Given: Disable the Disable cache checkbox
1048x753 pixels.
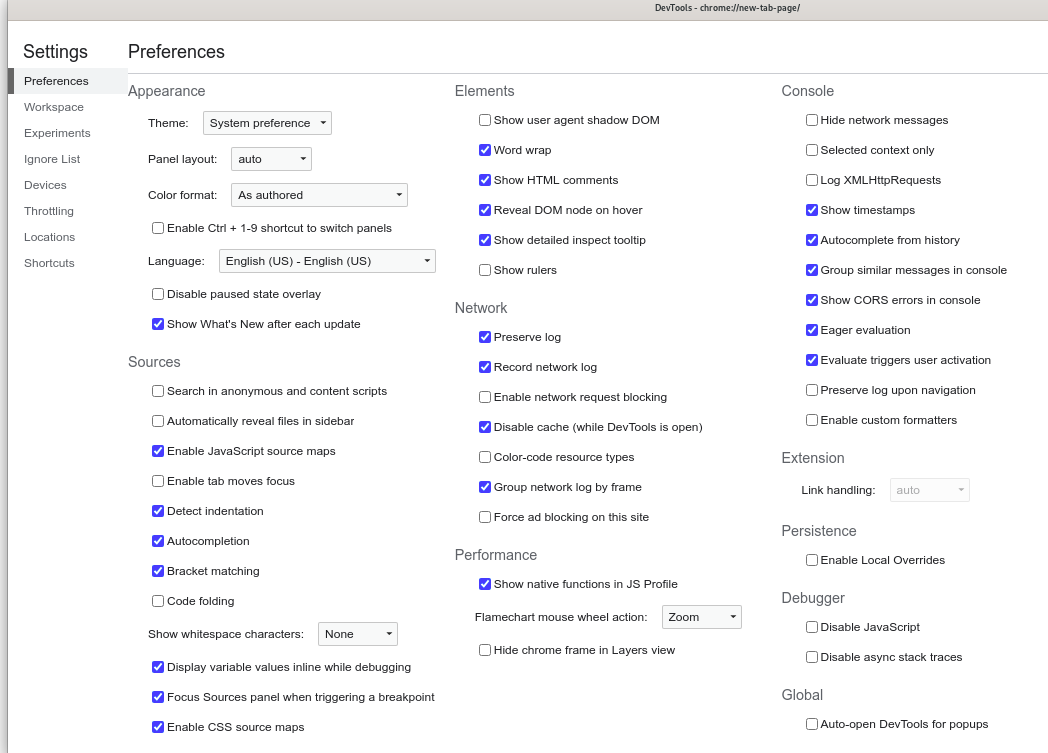Looking at the screenshot, I should coord(485,427).
